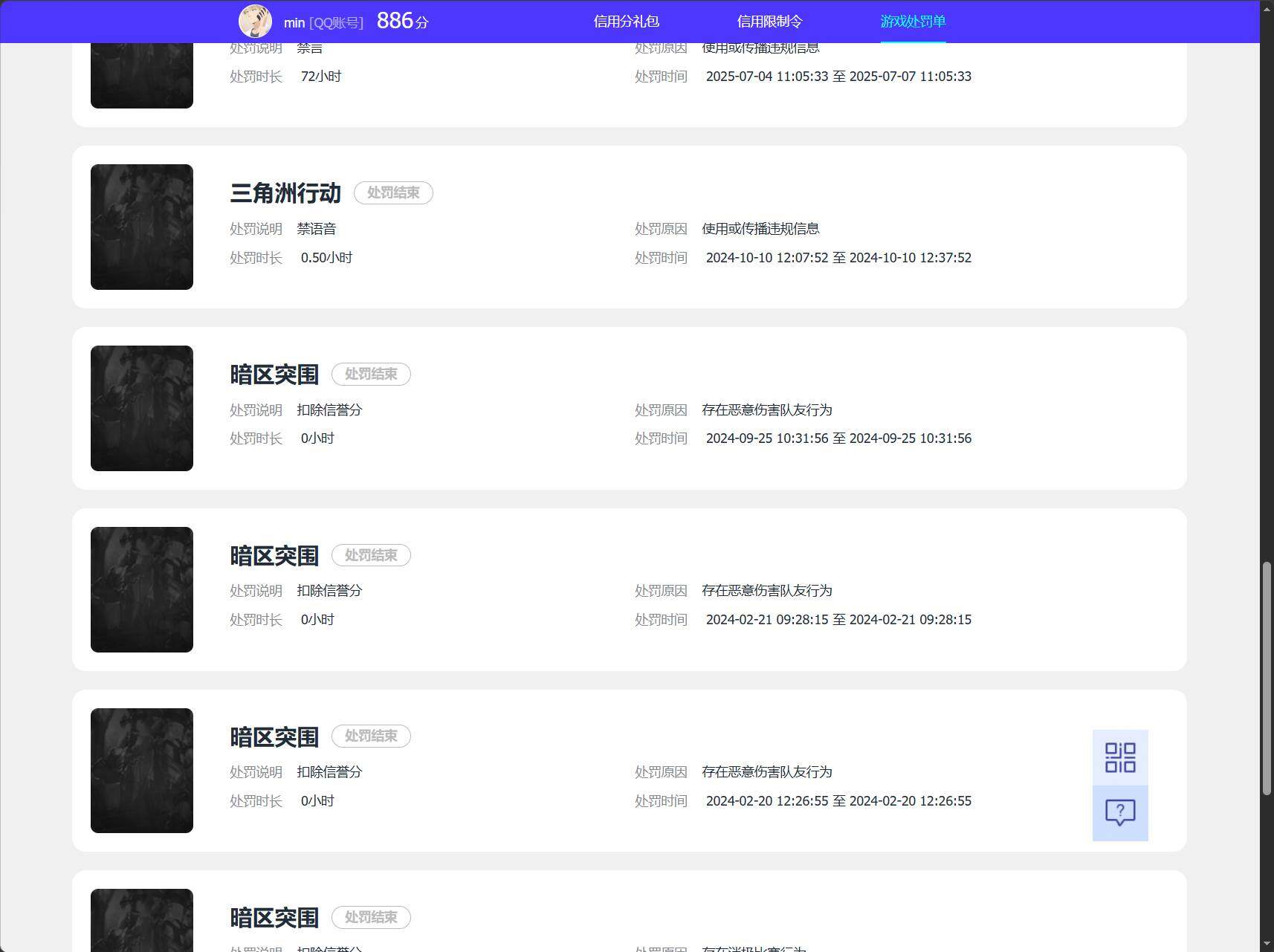Click 处罚结束 badge of 2024-02-21 record
The height and width of the screenshot is (952, 1274).
371,555
